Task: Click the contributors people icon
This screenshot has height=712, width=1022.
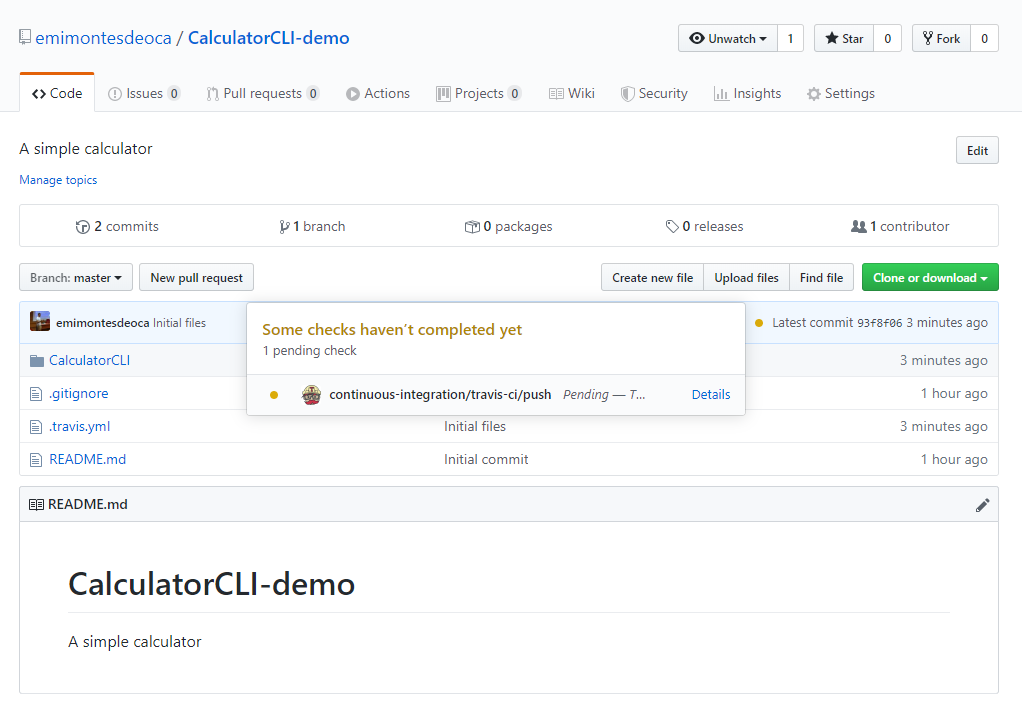Action: 858,227
